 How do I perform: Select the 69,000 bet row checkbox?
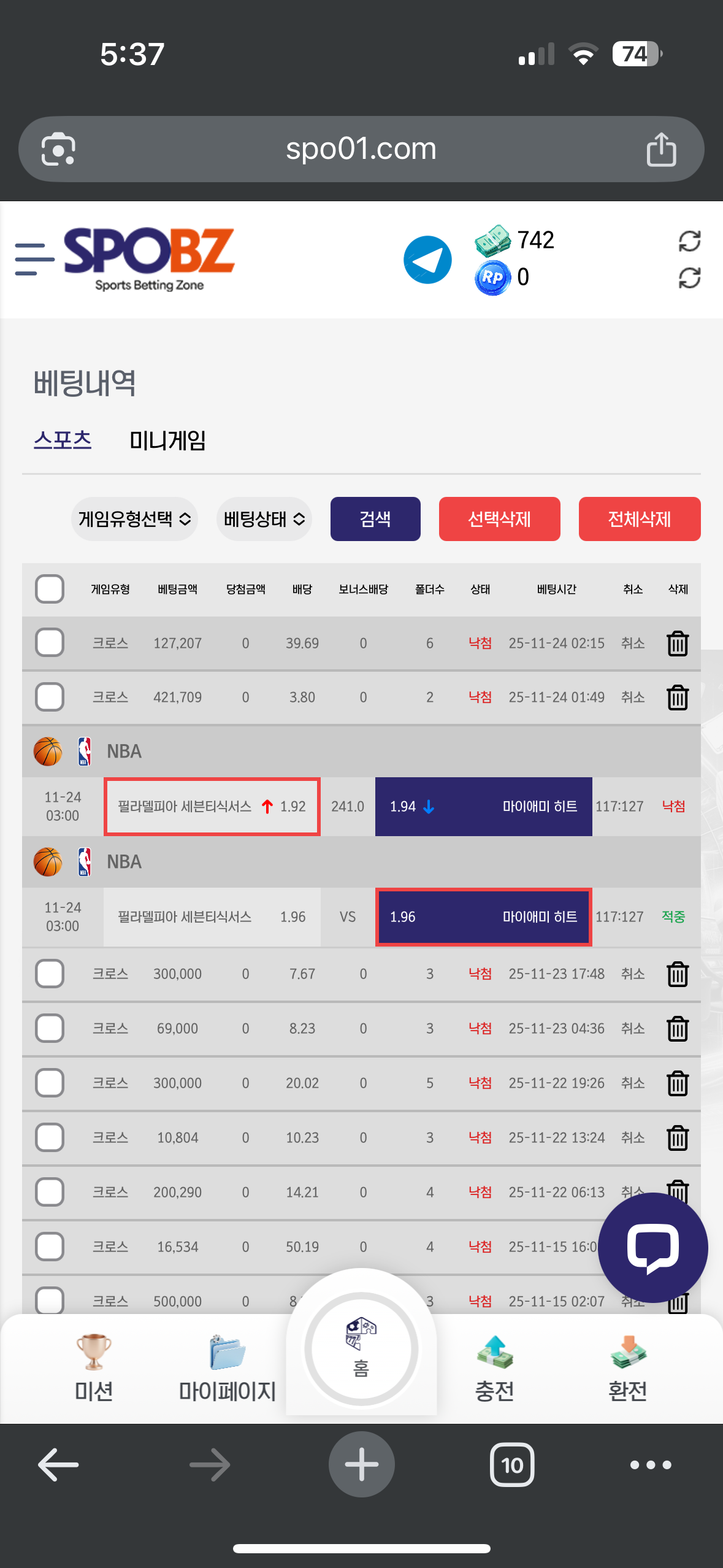(50, 1028)
